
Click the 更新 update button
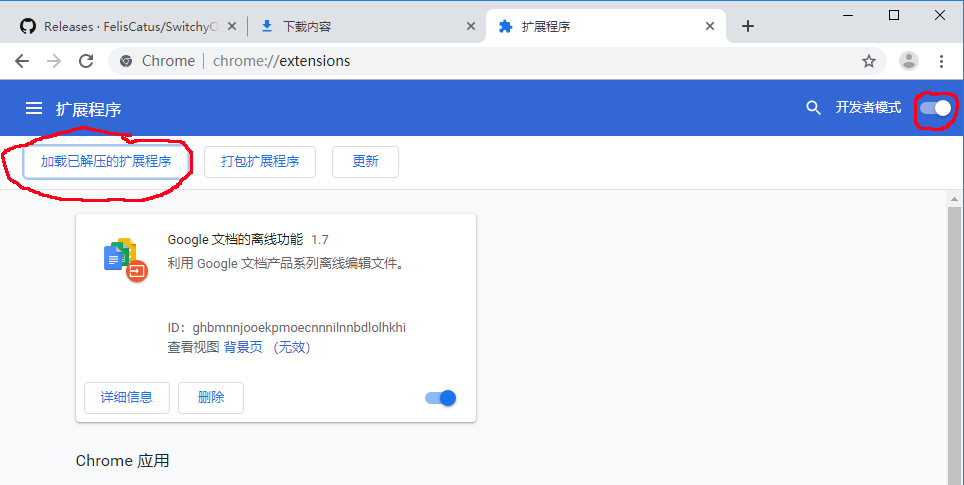pos(365,162)
